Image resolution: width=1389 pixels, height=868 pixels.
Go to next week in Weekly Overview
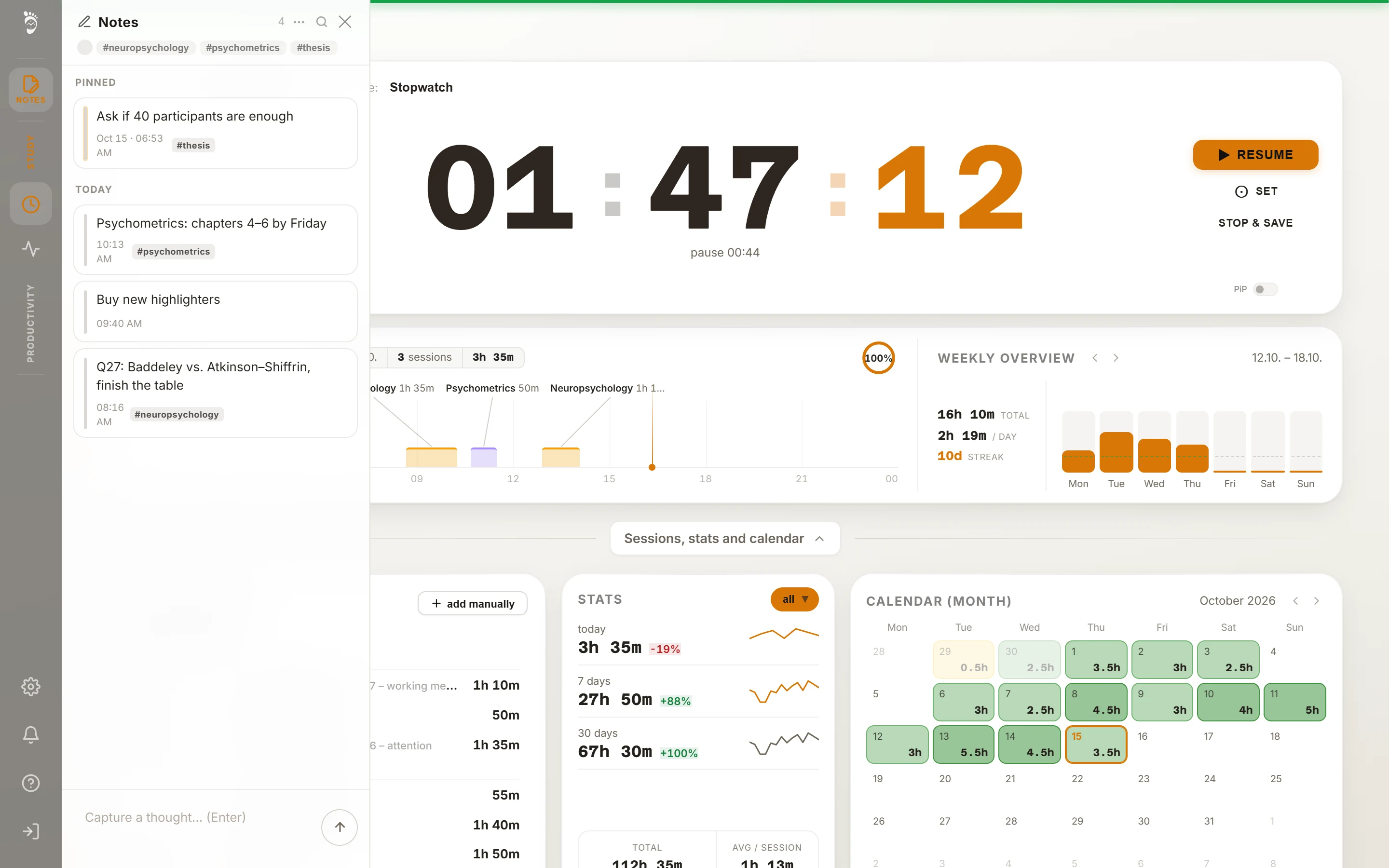pyautogui.click(x=1116, y=358)
